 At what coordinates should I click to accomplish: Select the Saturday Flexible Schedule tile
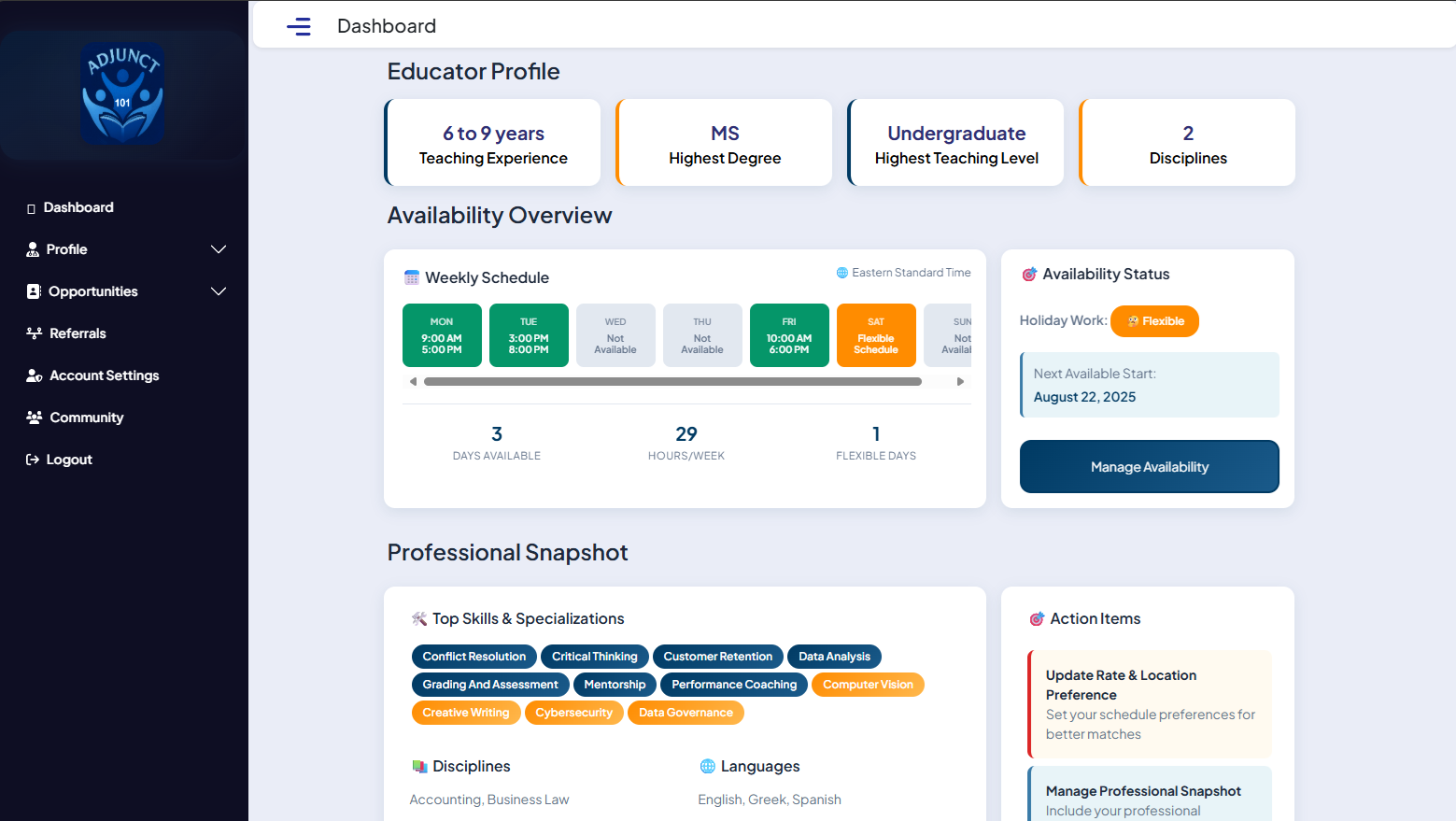876,335
